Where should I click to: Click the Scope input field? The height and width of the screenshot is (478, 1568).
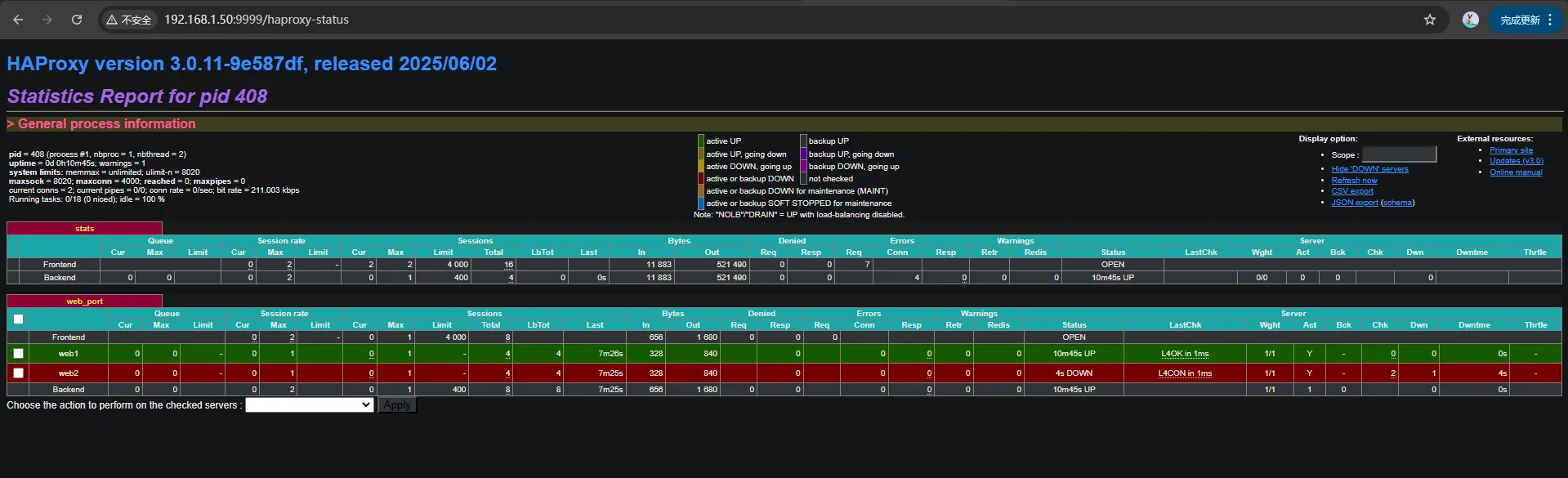pos(1399,154)
